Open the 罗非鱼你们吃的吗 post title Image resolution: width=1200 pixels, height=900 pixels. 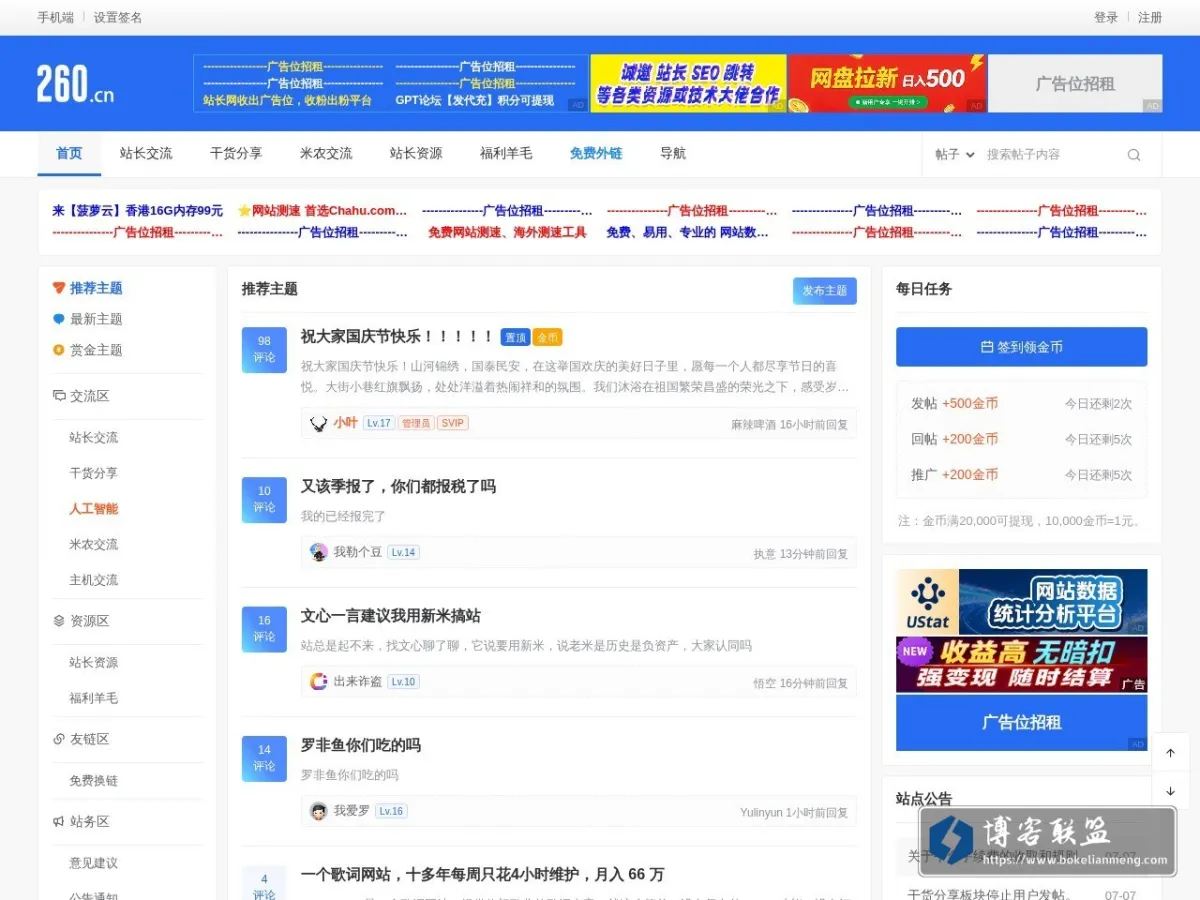point(361,746)
